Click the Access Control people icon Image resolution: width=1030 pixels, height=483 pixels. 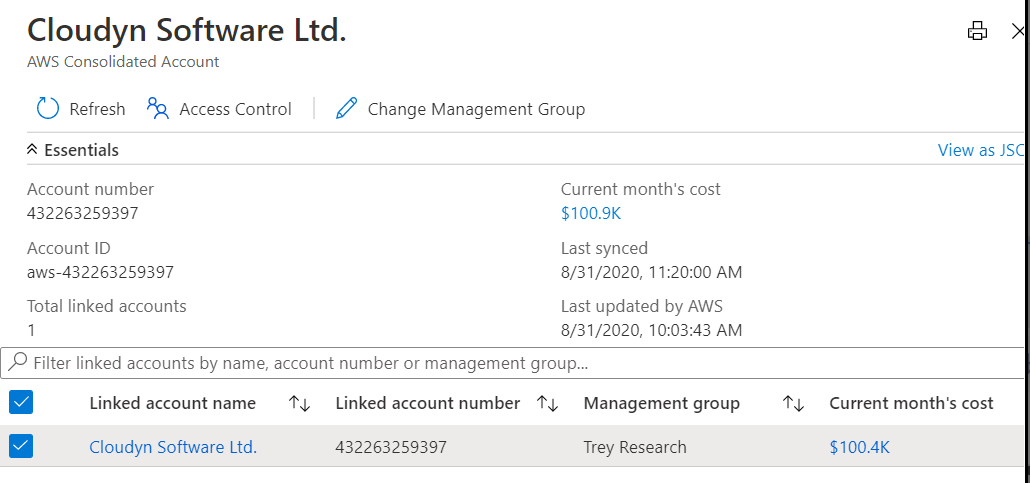(158, 108)
